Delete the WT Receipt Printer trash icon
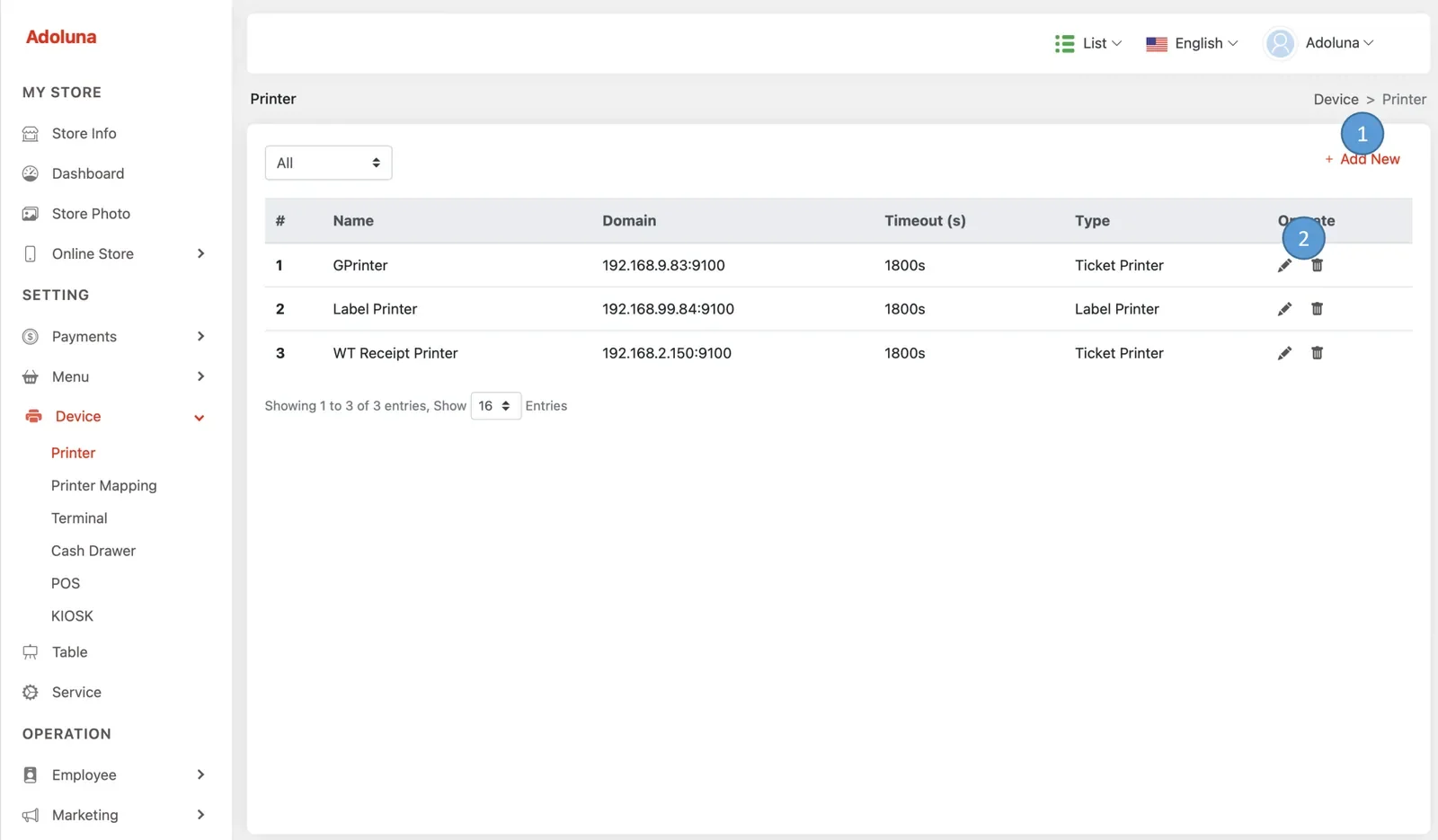1438x840 pixels. [1317, 353]
